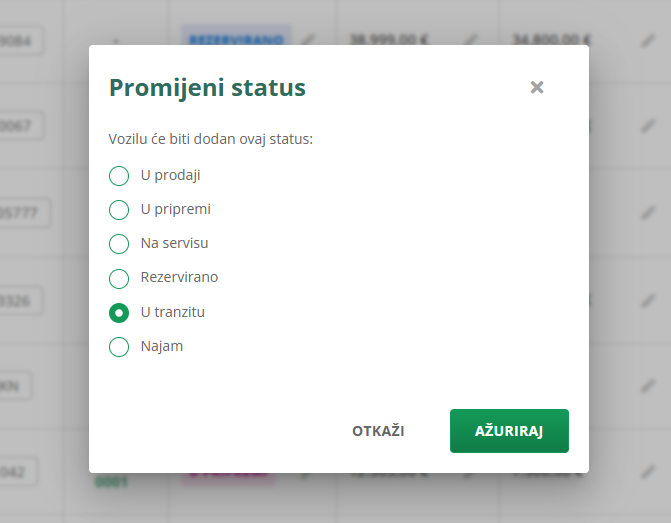671x523 pixels.
Task: Click the green 0001 link text
Action: [111, 483]
